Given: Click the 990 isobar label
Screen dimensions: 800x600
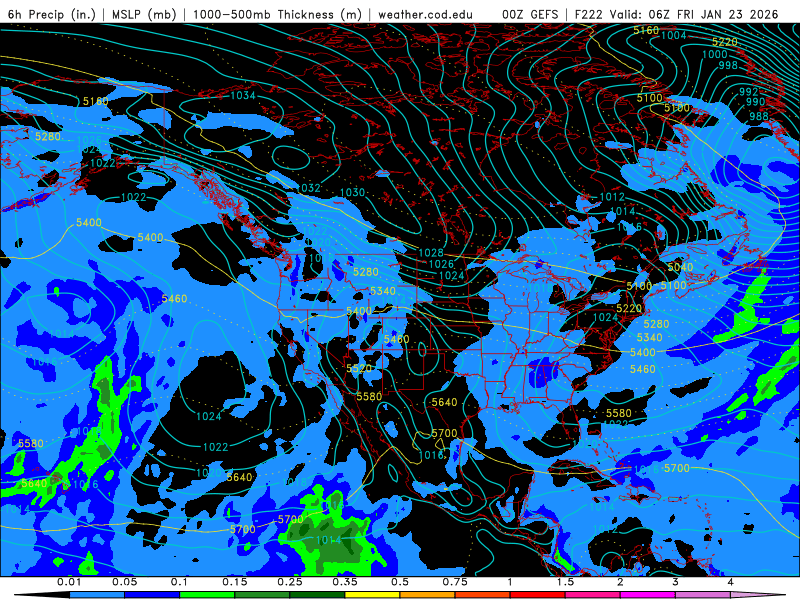Looking at the screenshot, I should [755, 102].
